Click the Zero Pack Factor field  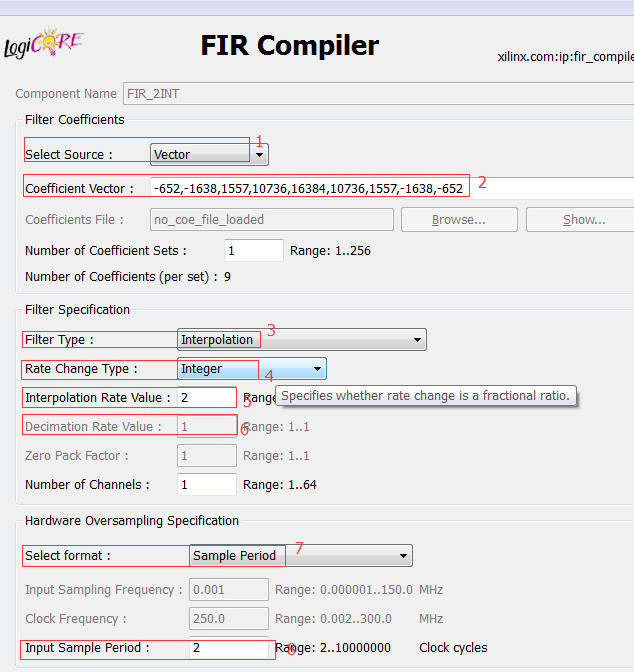coord(207,456)
